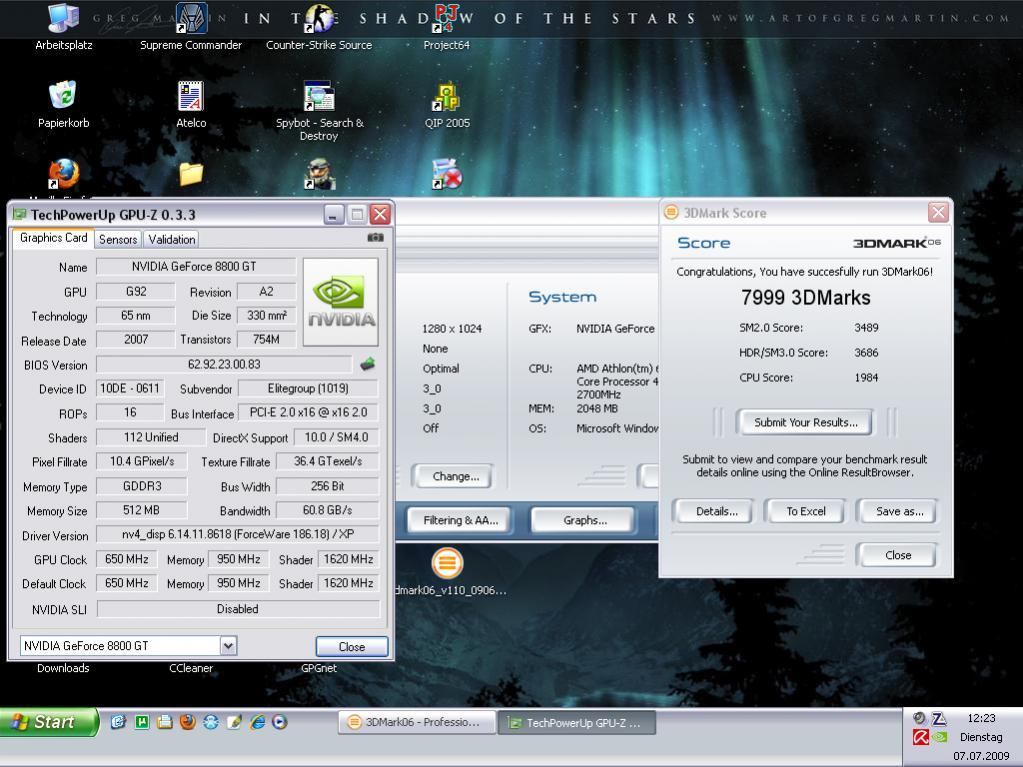Open the GPGnet desktop item
1023x767 pixels.
coord(319,668)
